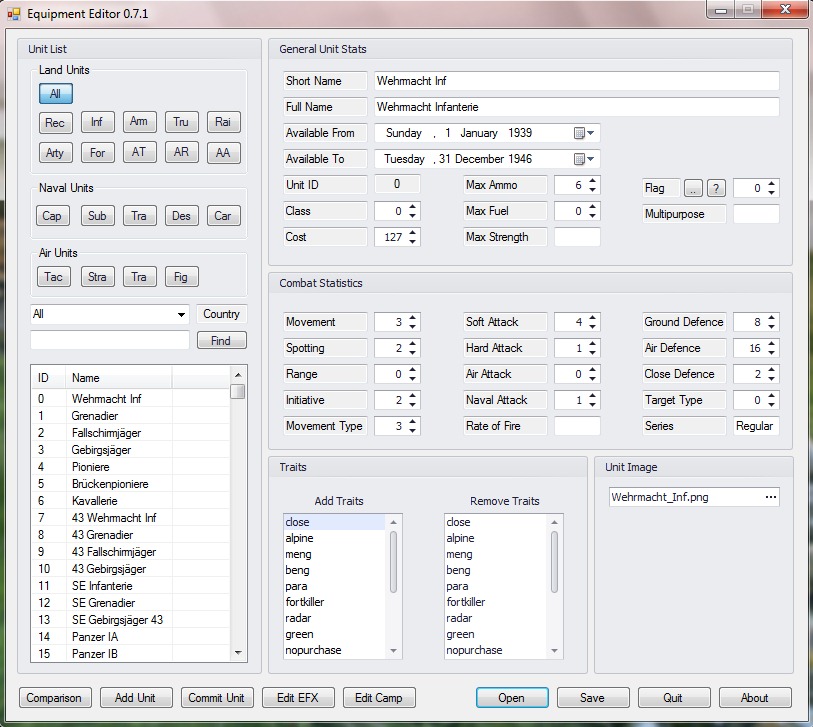Image resolution: width=813 pixels, height=727 pixels.
Task: Increase Soft Attack value
Action: 593,317
